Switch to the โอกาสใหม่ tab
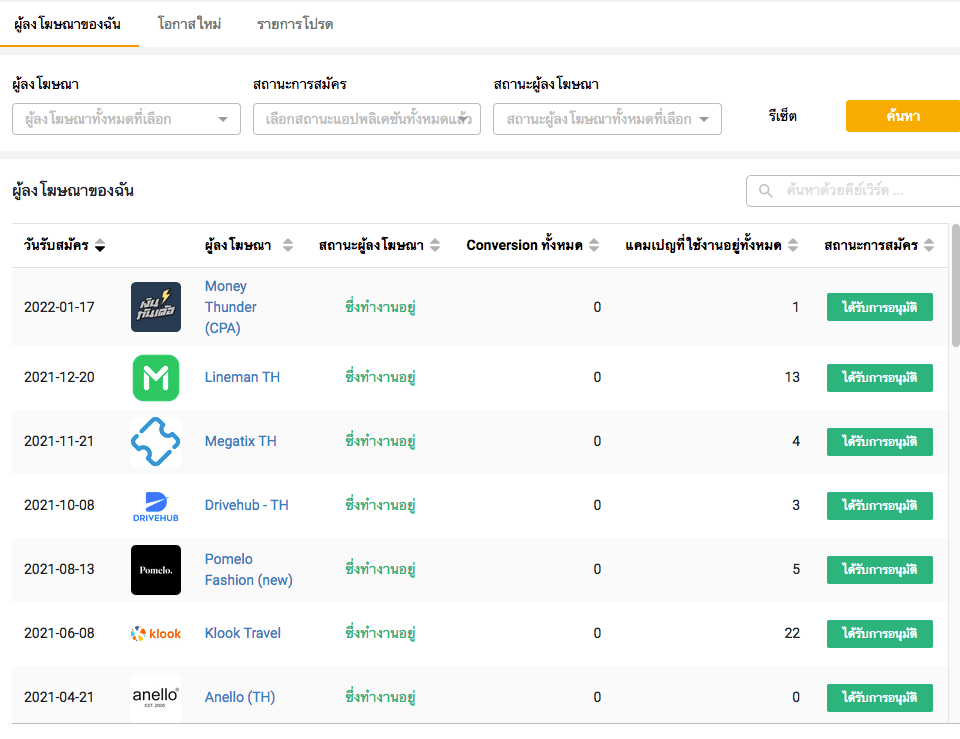The width and height of the screenshot is (960, 739). coord(189,24)
